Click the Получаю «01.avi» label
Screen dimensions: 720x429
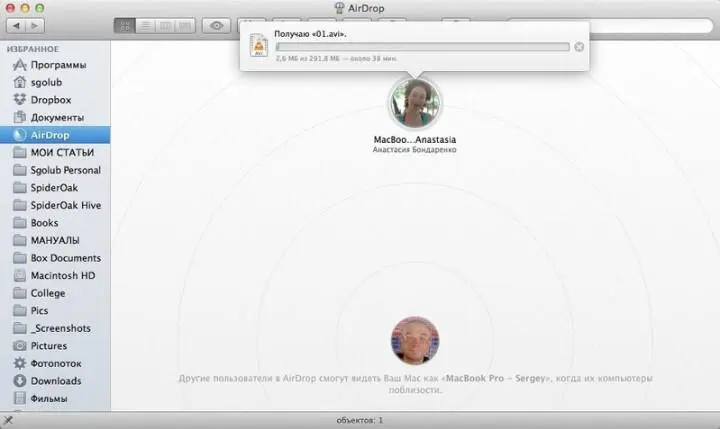pyautogui.click(x=310, y=34)
